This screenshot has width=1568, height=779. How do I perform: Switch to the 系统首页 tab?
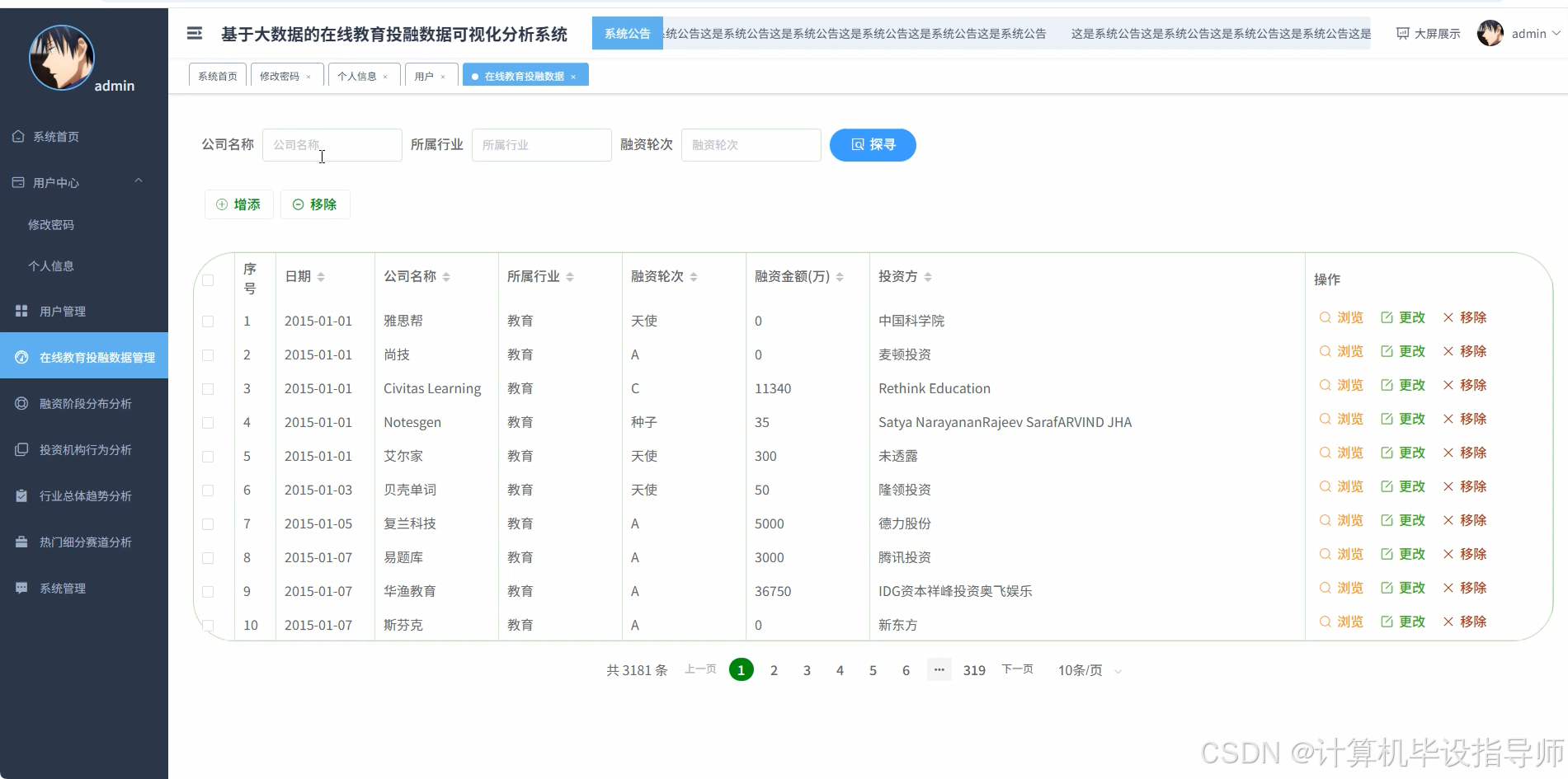tap(218, 76)
